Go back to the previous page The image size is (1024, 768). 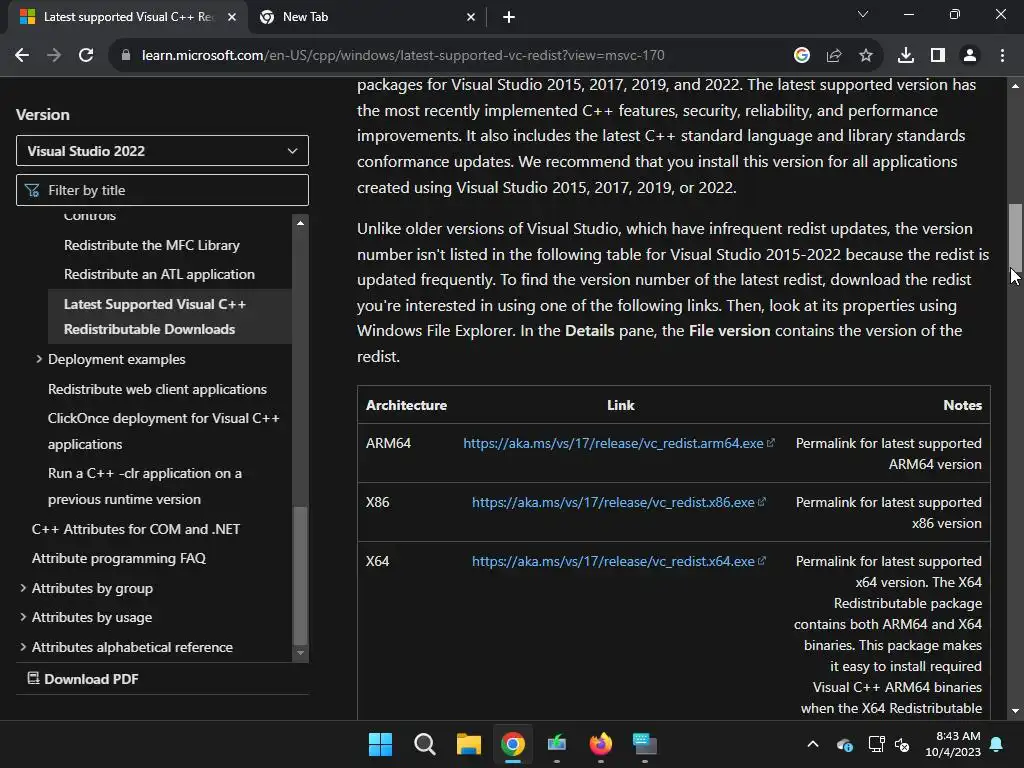pyautogui.click(x=22, y=56)
